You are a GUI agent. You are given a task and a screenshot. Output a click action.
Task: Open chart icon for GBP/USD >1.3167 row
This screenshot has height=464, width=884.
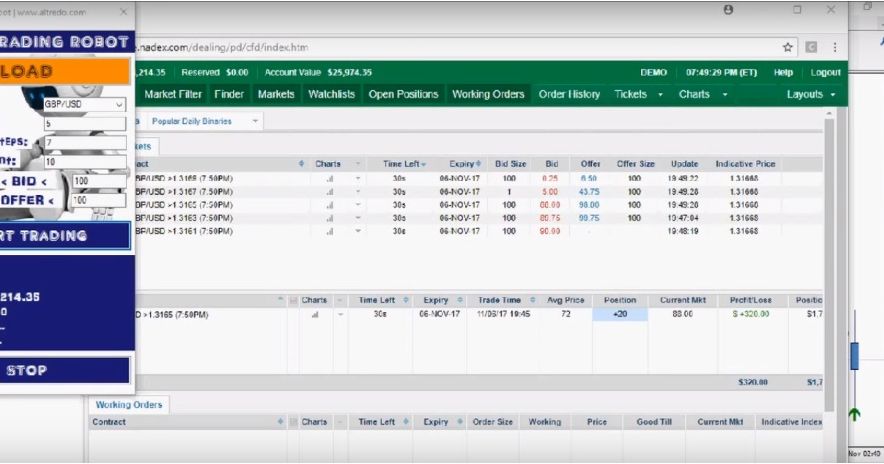pyautogui.click(x=330, y=192)
